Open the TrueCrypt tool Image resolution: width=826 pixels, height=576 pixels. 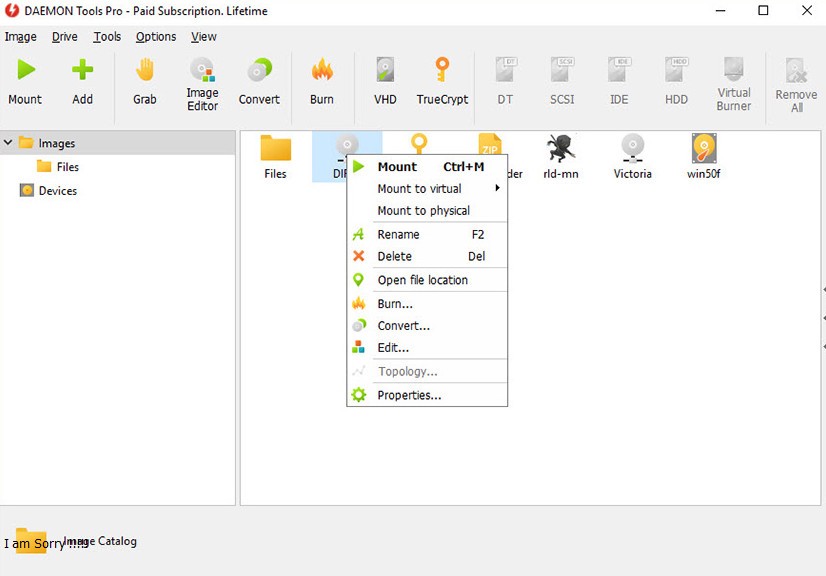click(x=442, y=83)
